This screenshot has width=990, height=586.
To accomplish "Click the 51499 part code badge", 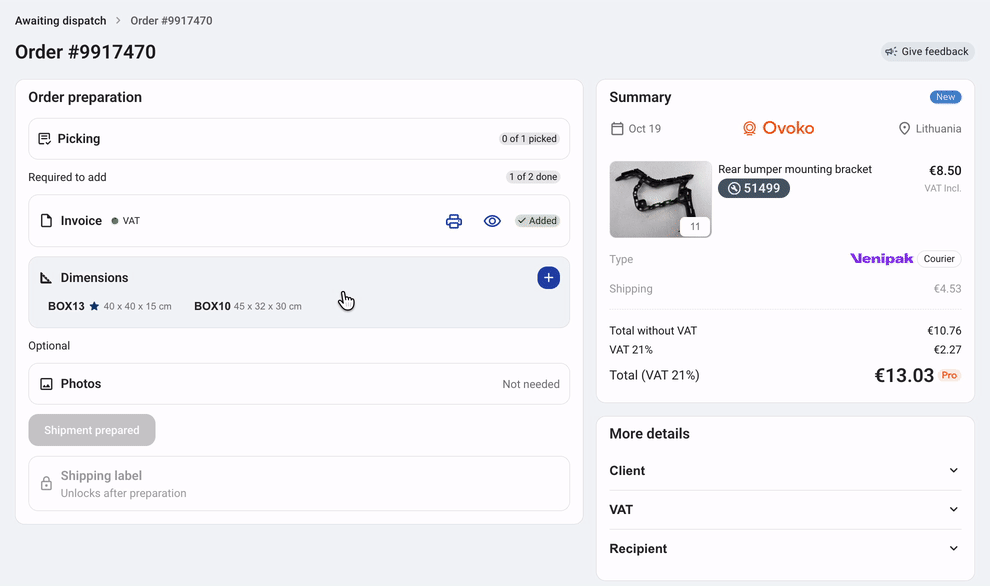I will (753, 188).
